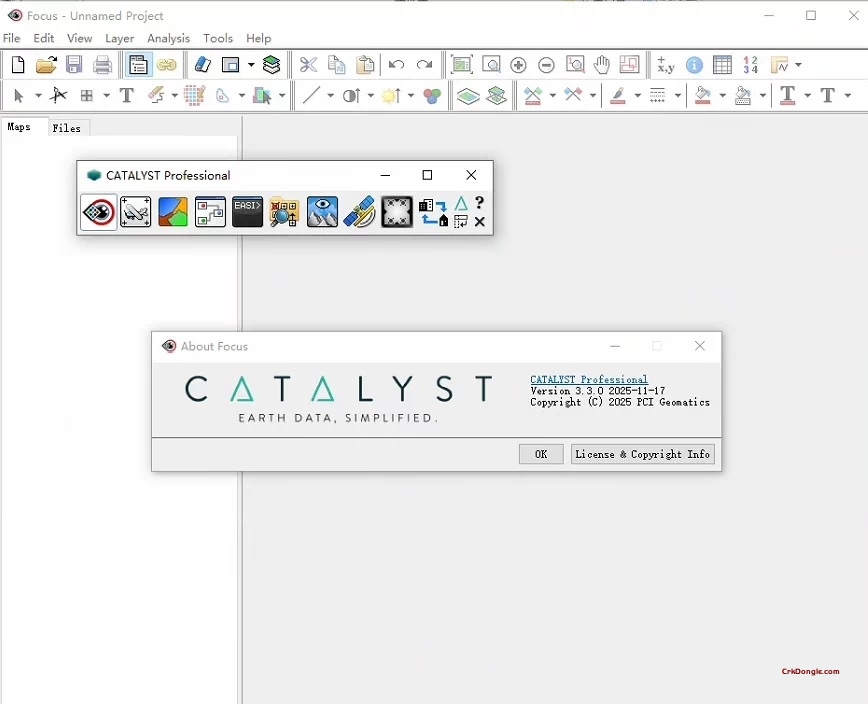
Task: Select the Pan hand tool
Action: (602, 65)
